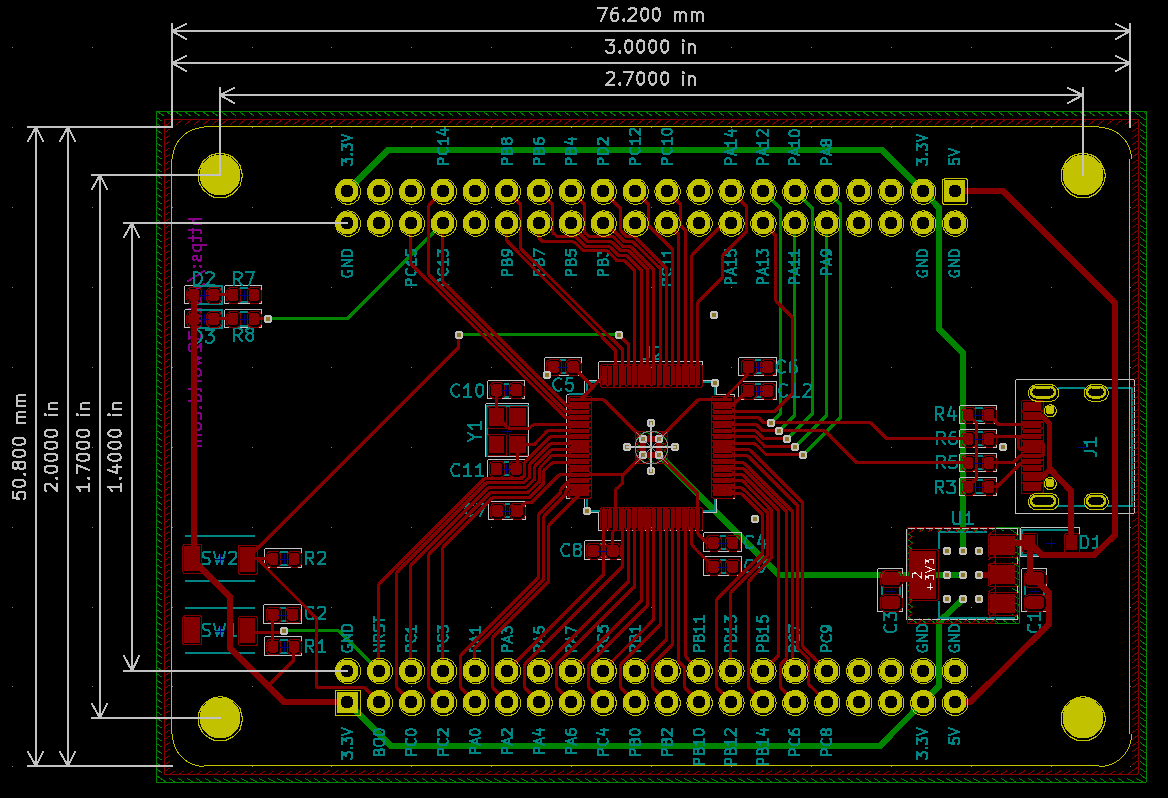Select the PC0 pin label

coord(411,742)
